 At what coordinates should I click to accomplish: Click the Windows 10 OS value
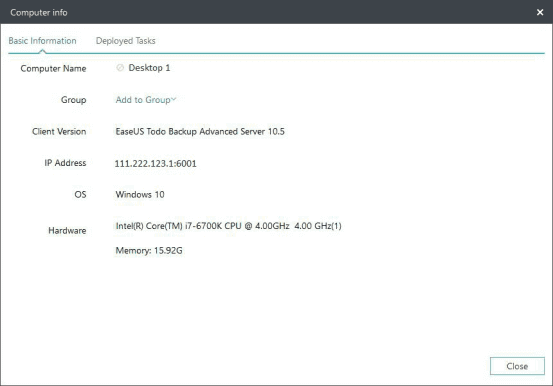[x=140, y=194]
